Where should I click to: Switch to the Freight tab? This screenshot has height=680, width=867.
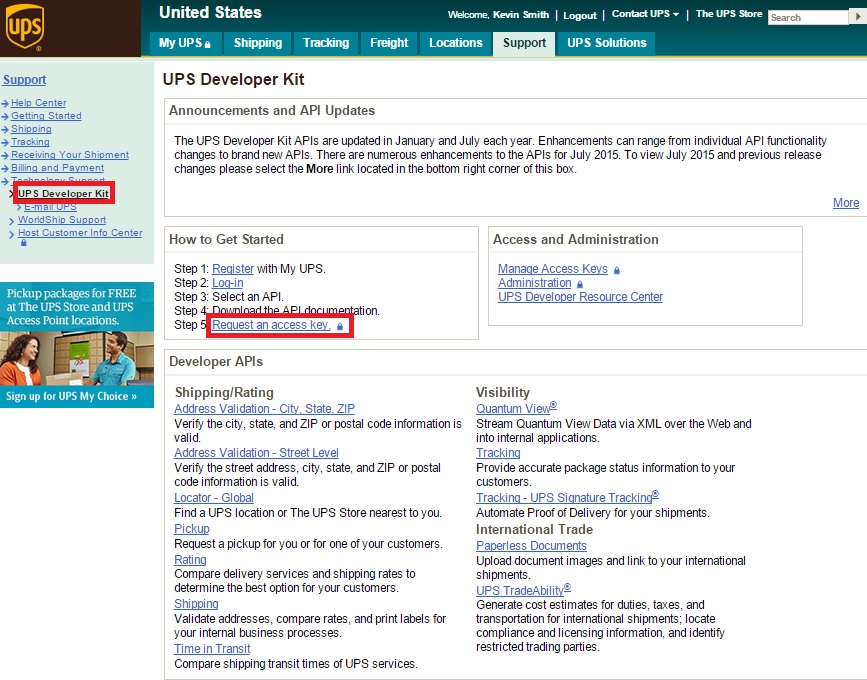click(x=388, y=43)
